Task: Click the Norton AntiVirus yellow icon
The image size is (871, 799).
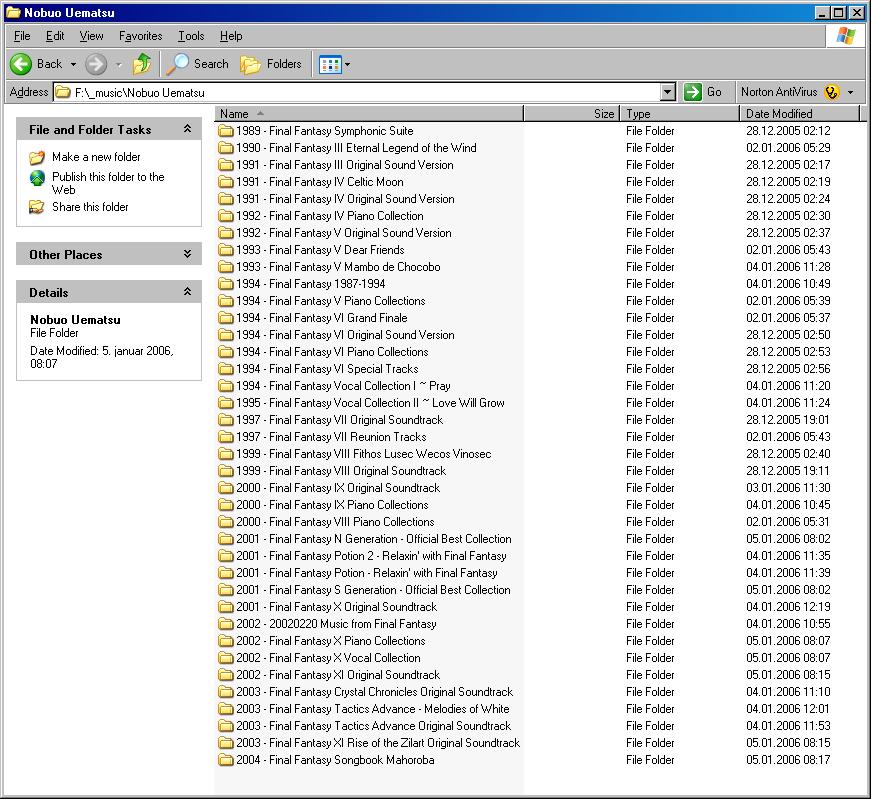Action: pos(832,92)
